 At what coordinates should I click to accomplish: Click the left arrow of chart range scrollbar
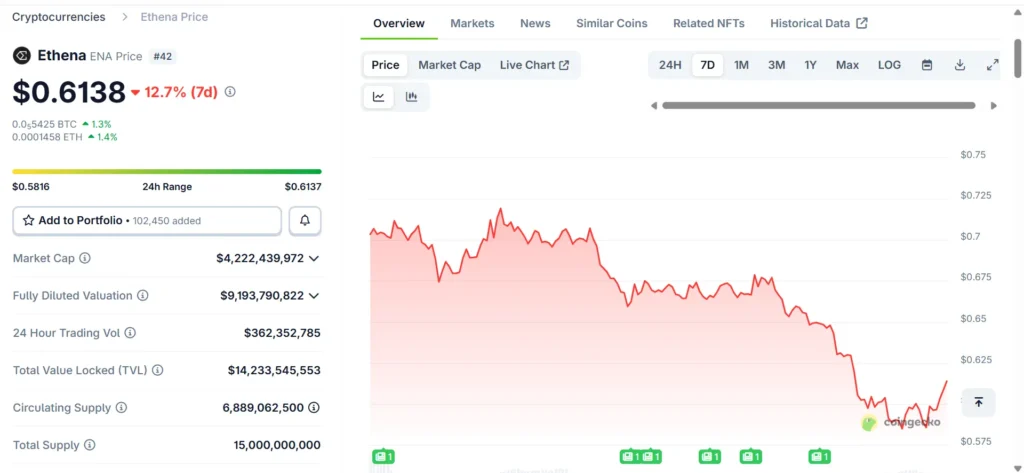tap(654, 106)
